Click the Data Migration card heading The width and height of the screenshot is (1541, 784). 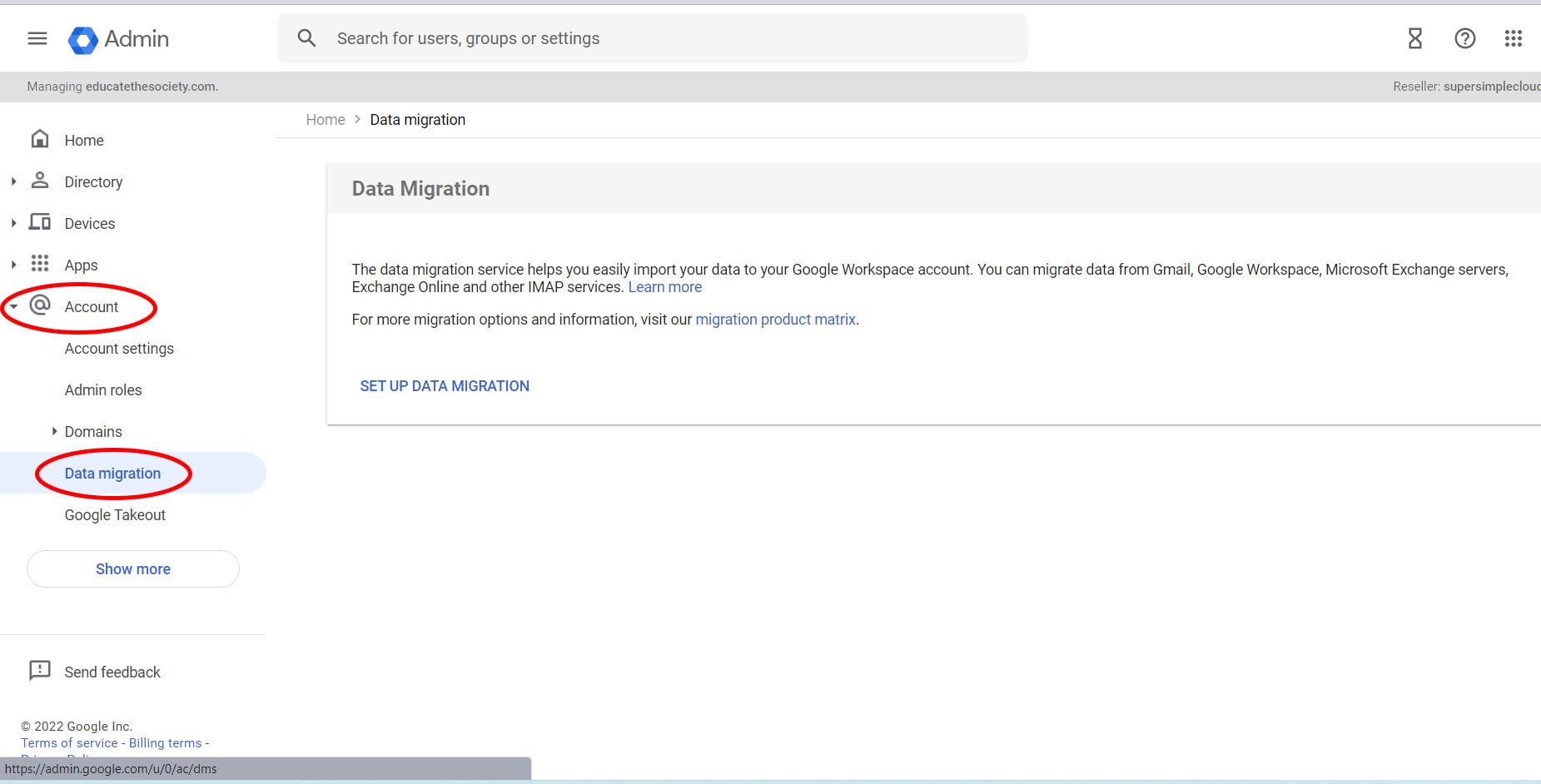[420, 189]
